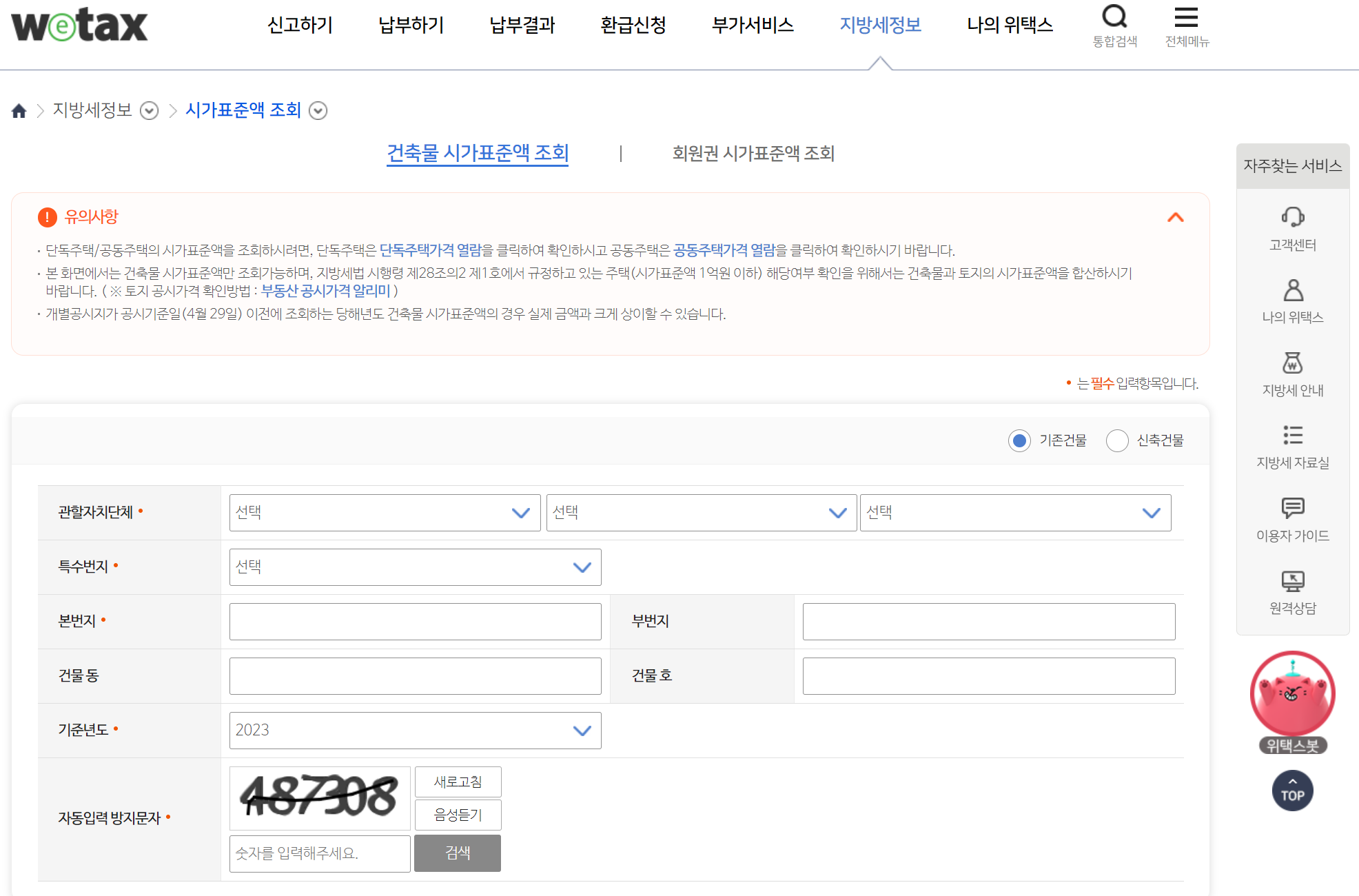Open 원격상담 monitor icon
The width and height of the screenshot is (1359, 896).
point(1292,581)
